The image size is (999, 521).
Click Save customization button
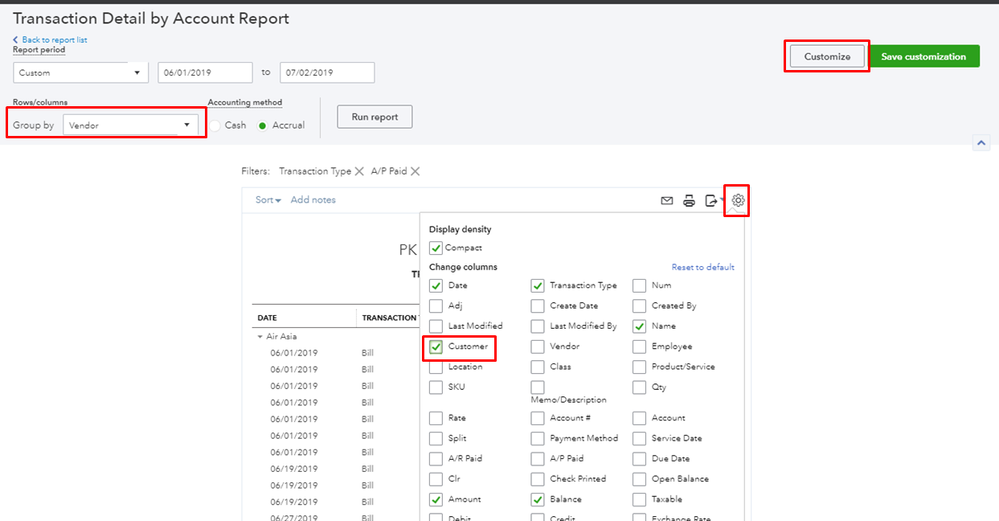(923, 57)
